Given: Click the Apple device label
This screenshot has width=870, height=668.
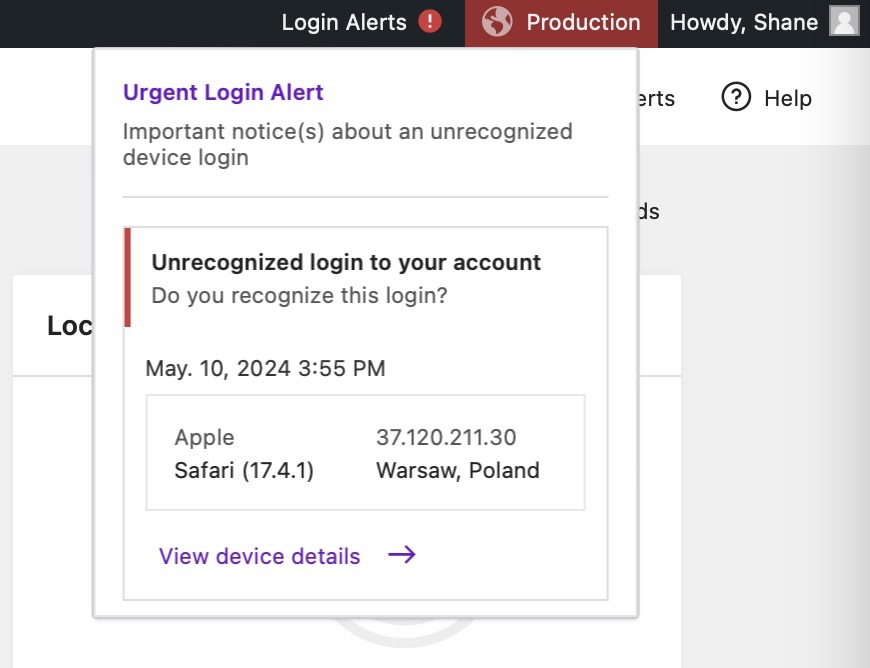Looking at the screenshot, I should coord(204,437).
